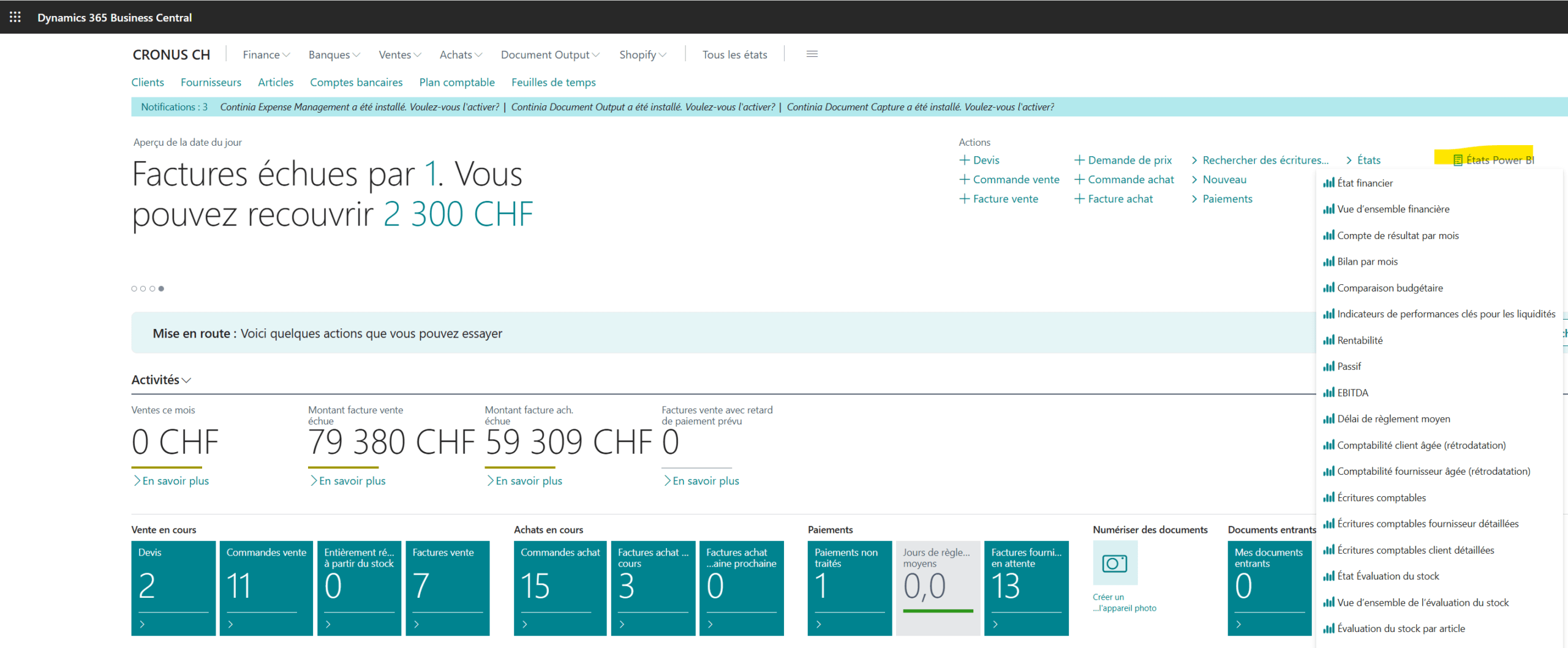This screenshot has height=648, width=1568.
Task: Select the first headline carousel dot
Action: (134, 288)
